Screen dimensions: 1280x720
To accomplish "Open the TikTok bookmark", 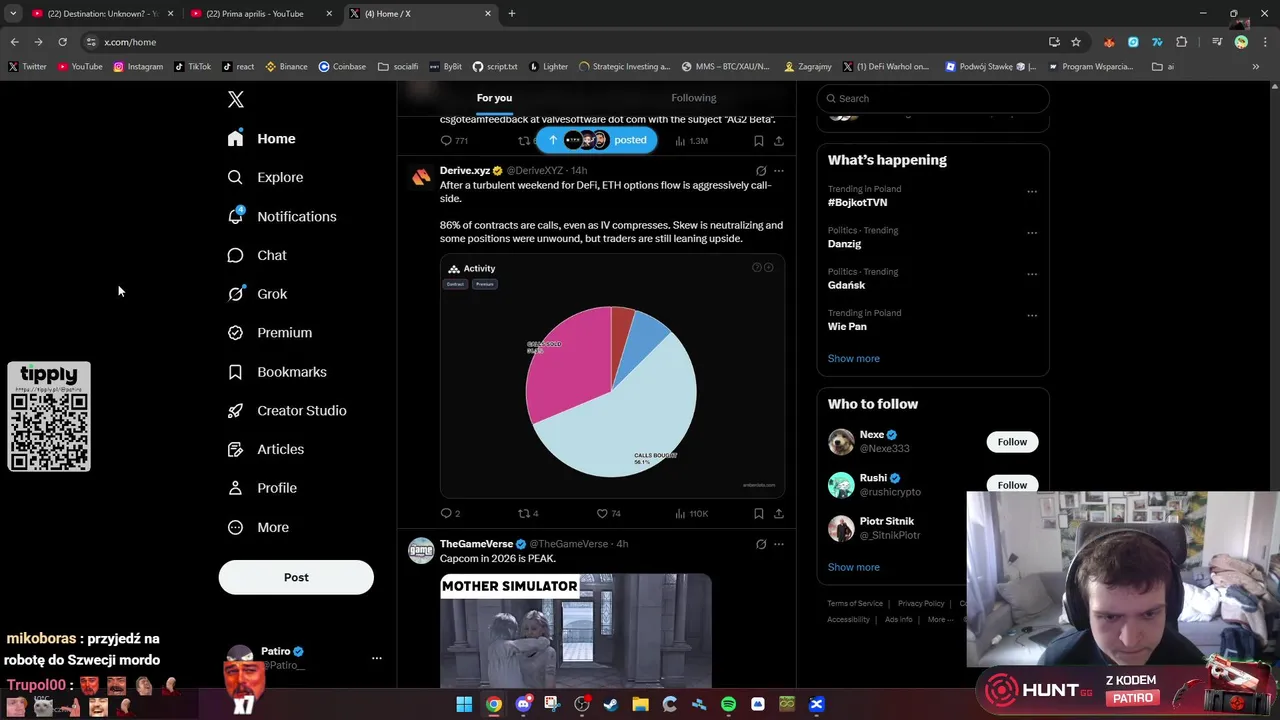I will coord(193,67).
